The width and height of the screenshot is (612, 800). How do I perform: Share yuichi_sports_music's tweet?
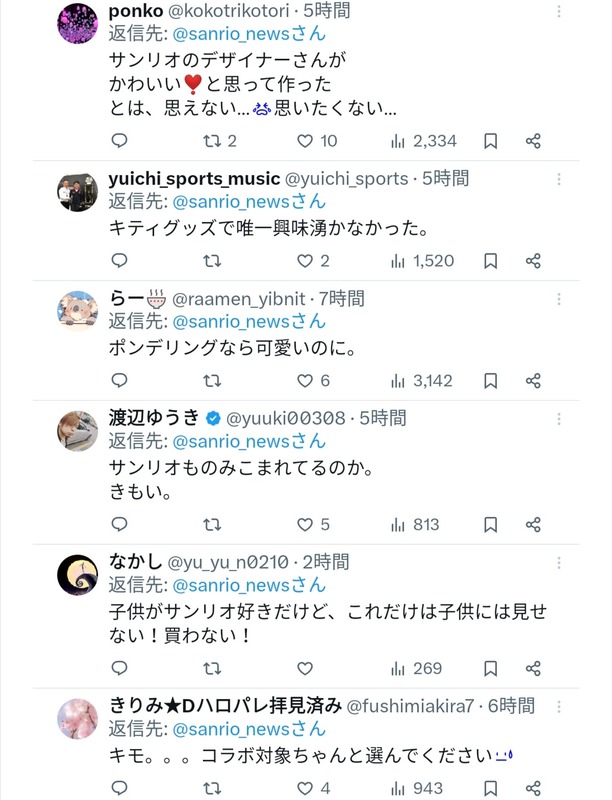[x=533, y=261]
